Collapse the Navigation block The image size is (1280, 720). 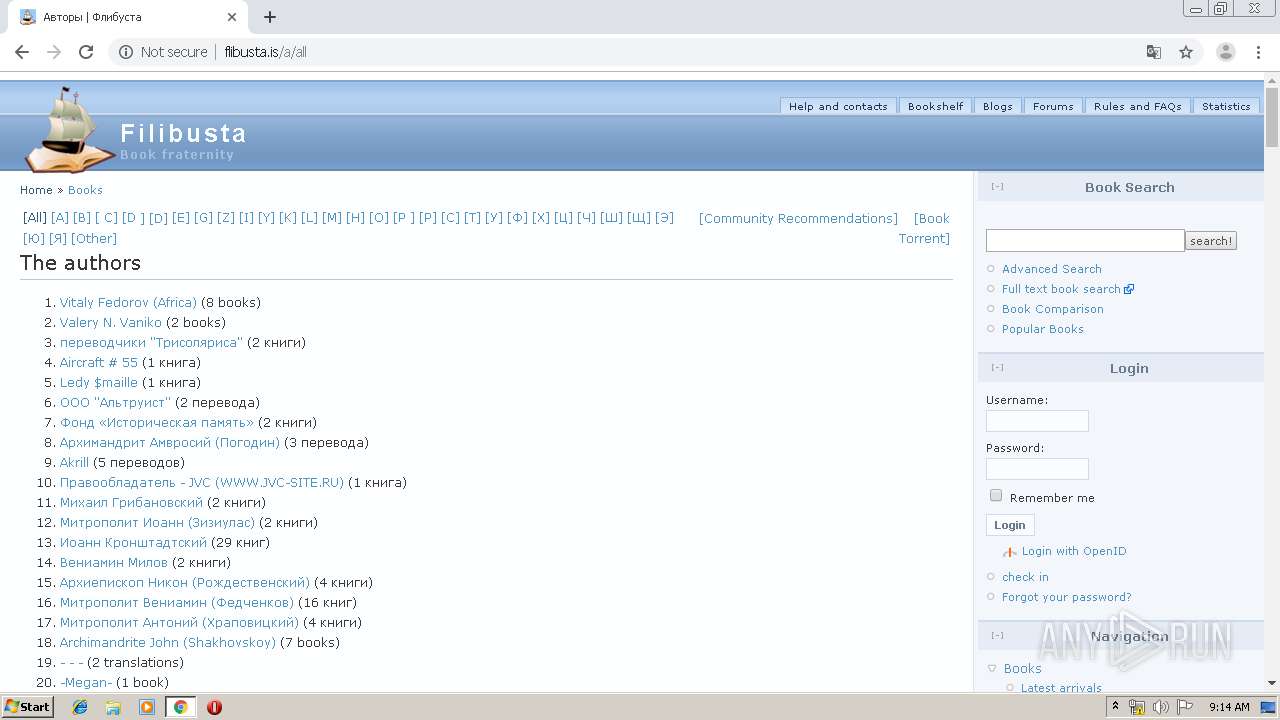pos(997,635)
